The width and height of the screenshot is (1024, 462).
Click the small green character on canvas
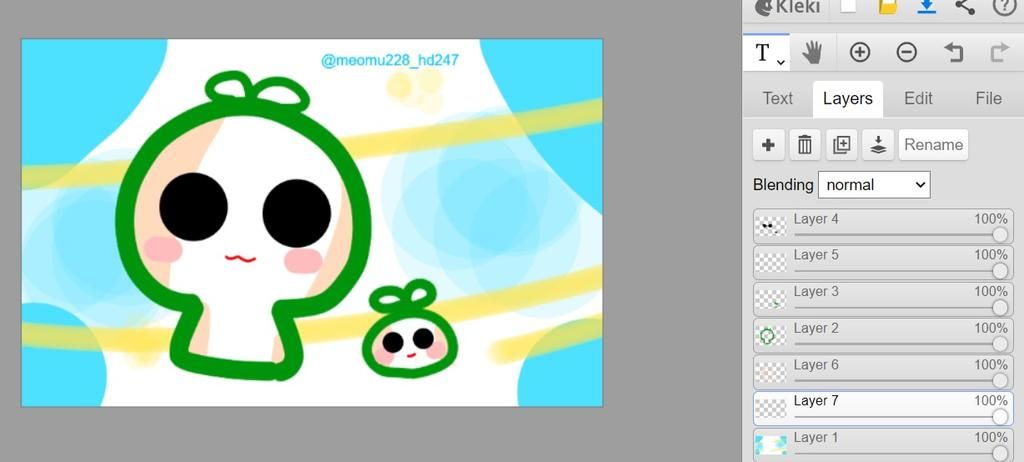point(410,330)
